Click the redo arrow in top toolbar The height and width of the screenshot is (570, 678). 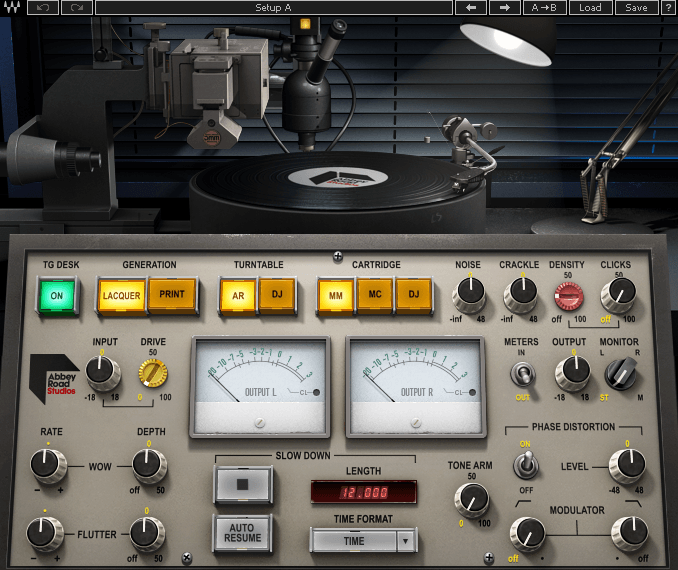pos(77,8)
